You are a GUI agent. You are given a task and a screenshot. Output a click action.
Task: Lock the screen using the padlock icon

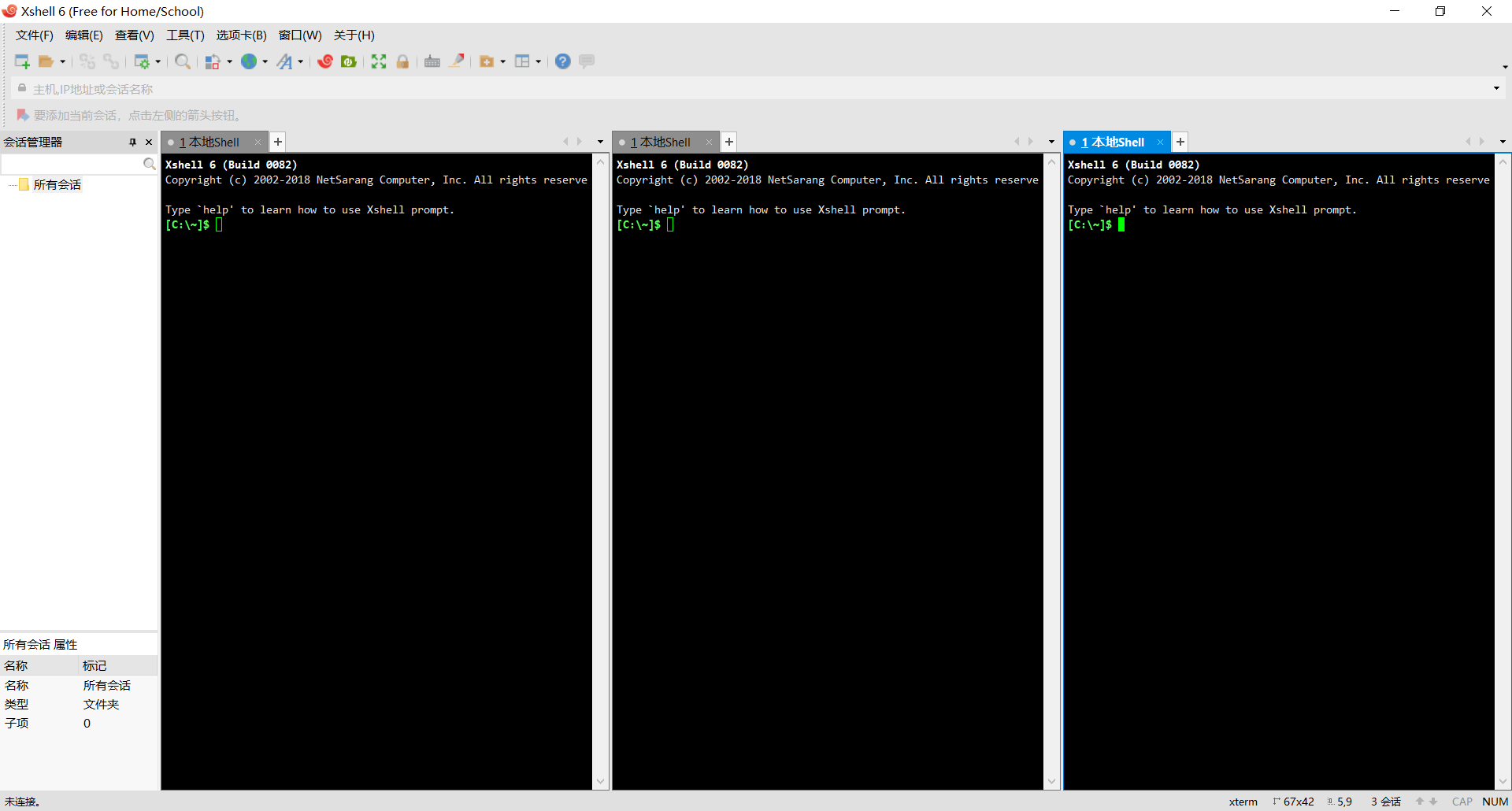[402, 61]
